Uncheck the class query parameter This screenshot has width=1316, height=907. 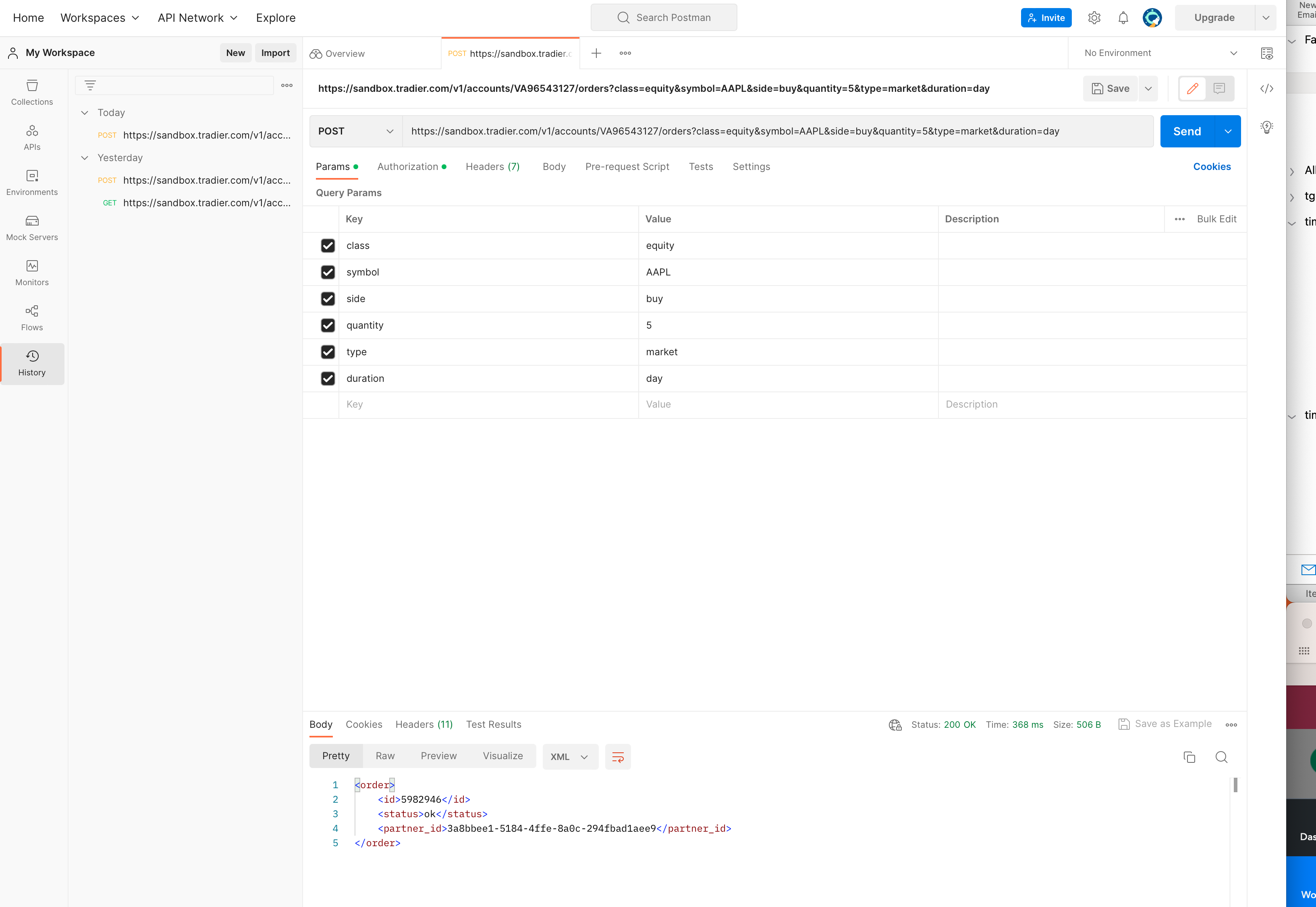click(328, 246)
